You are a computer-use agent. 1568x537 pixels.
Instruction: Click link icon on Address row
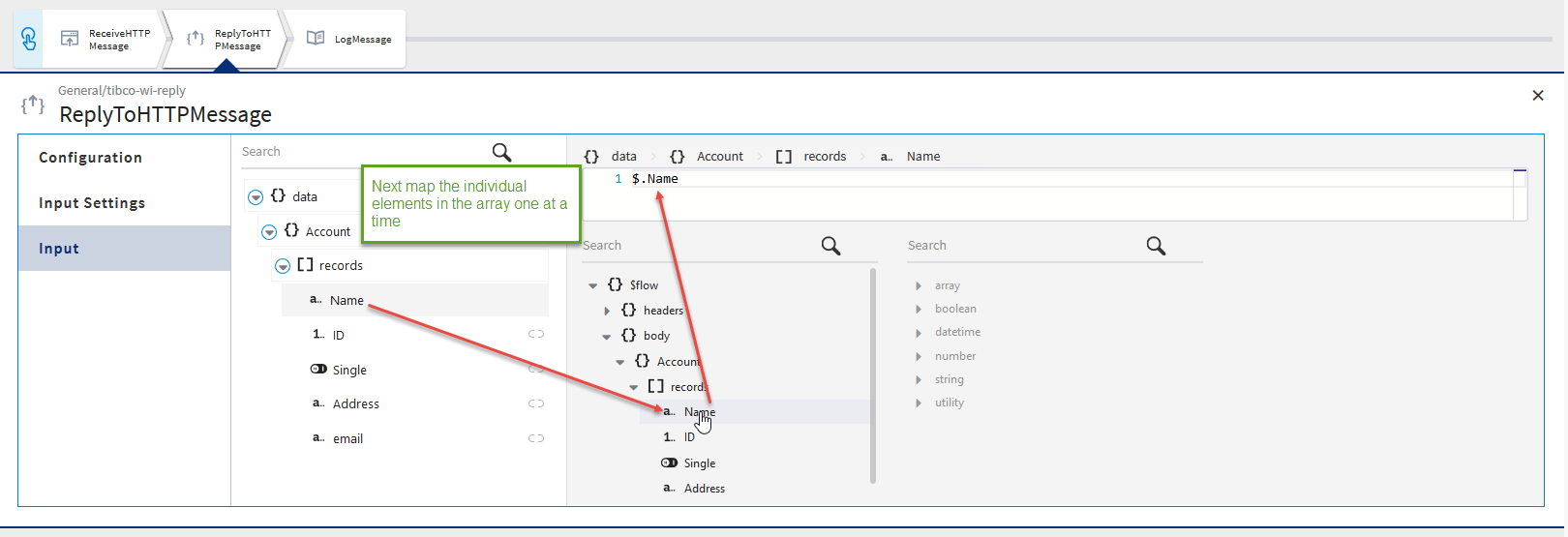click(x=536, y=403)
